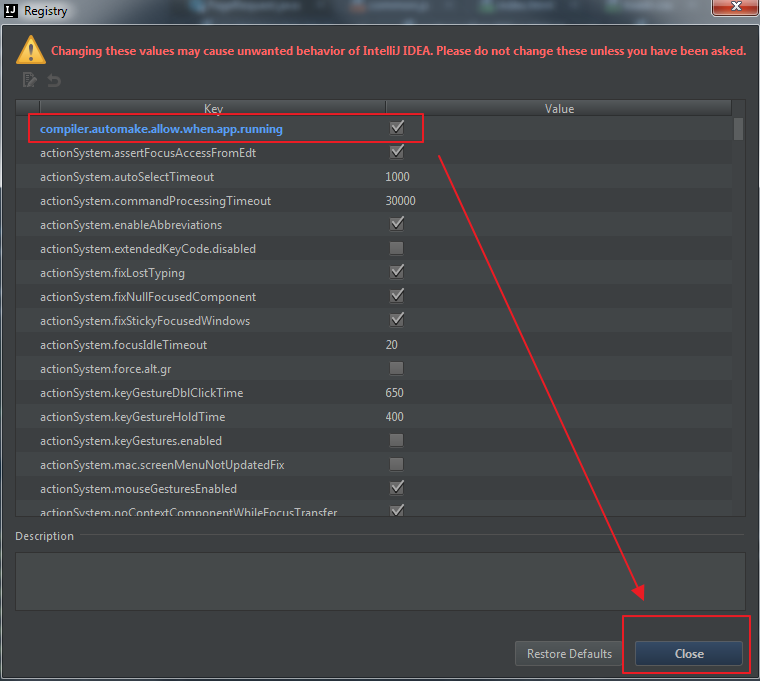
Task: Select actionSystem.mouseGesturesEnabled key
Action: click(138, 489)
